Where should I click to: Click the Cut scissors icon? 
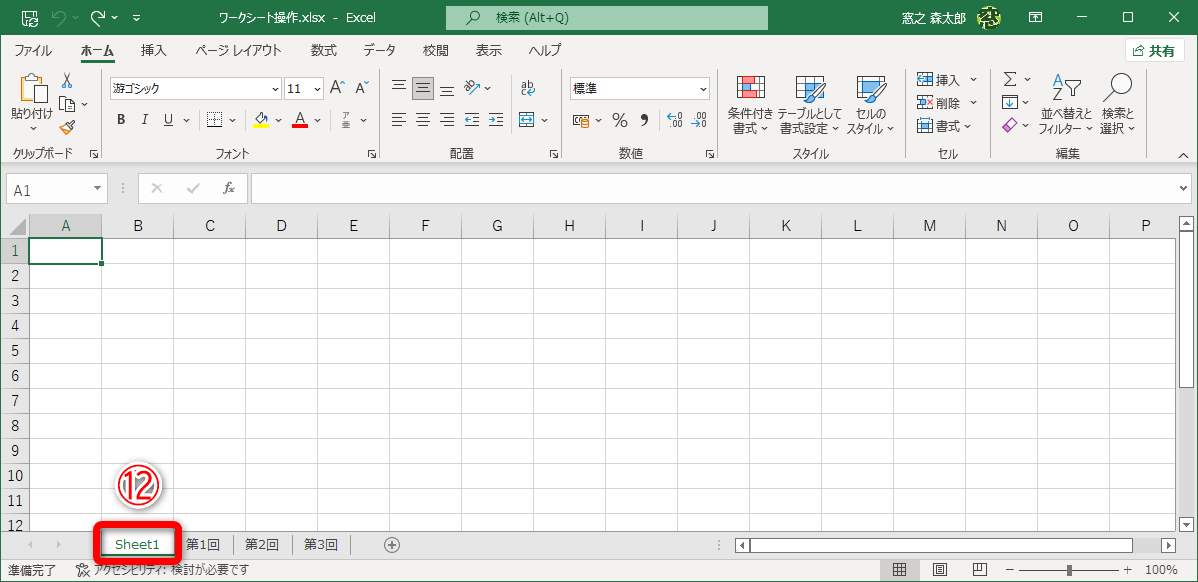pos(66,80)
